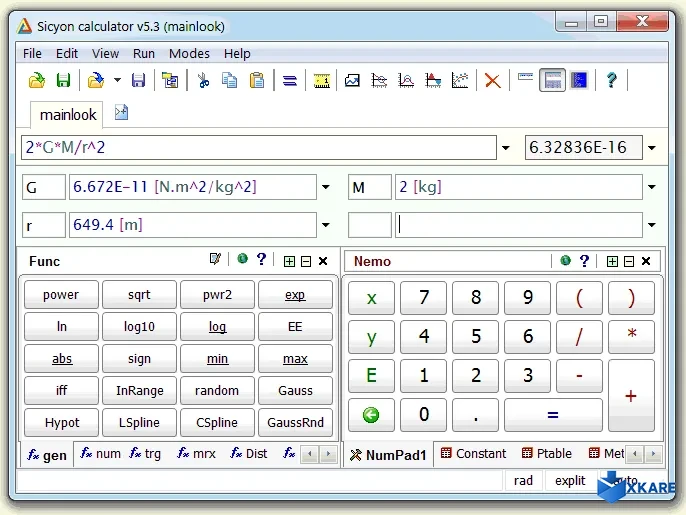Click the copy documents icon

pyautogui.click(x=229, y=81)
